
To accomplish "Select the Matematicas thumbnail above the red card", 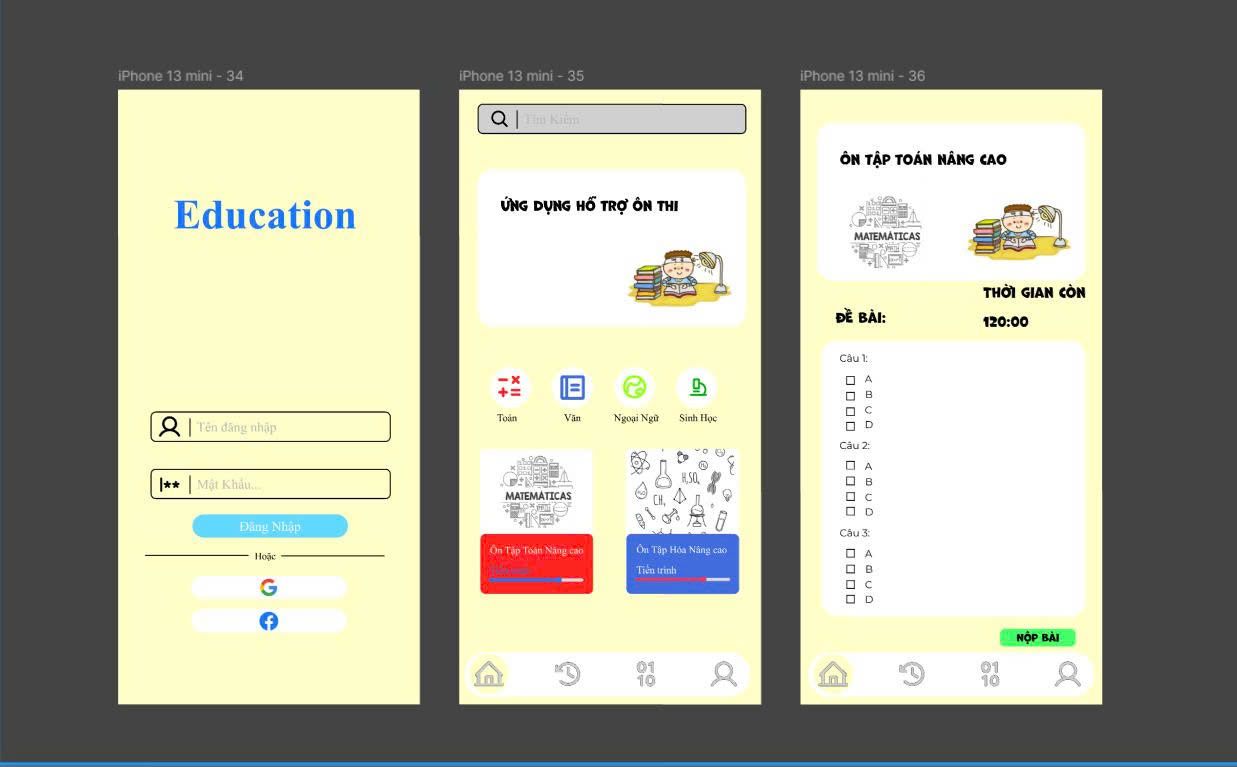I will tap(537, 491).
